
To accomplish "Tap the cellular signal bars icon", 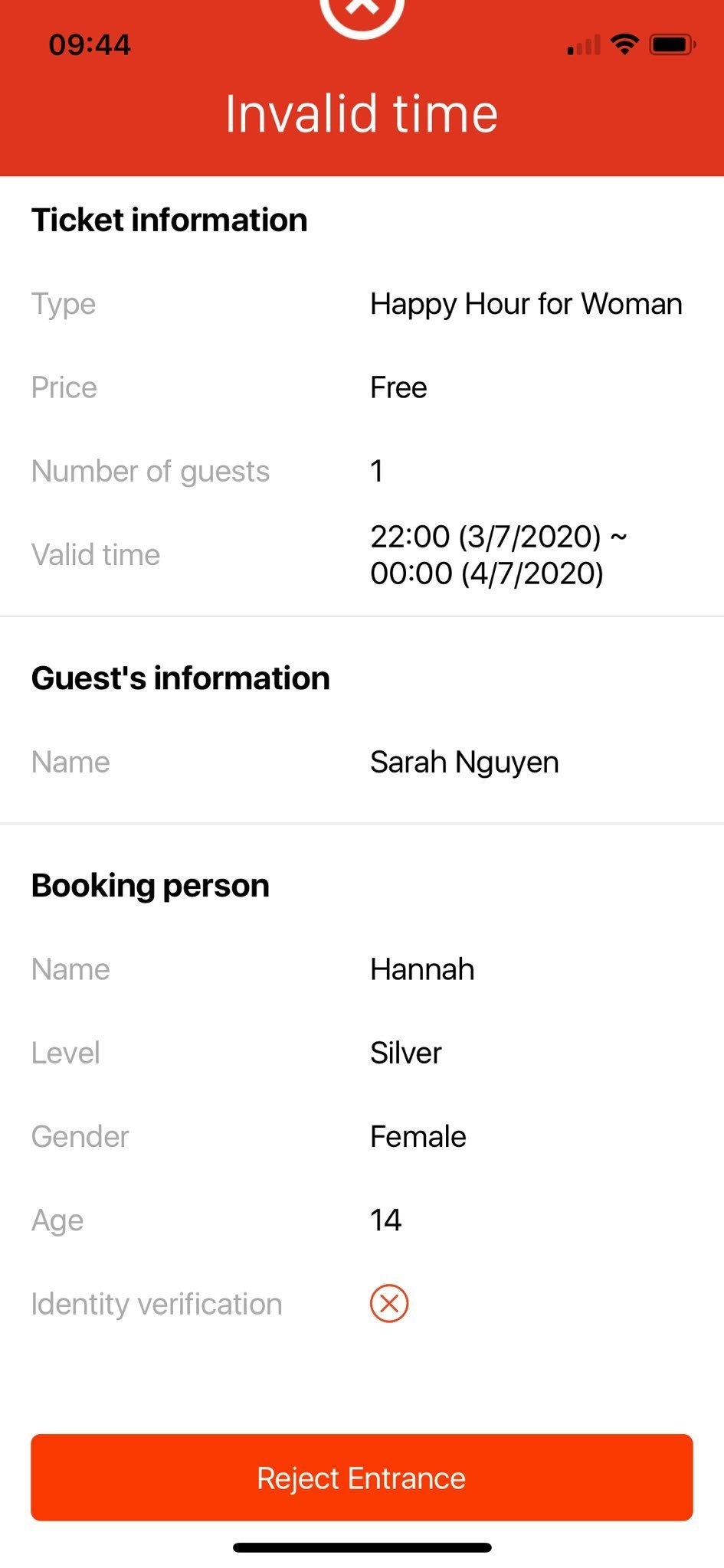I will [584, 46].
